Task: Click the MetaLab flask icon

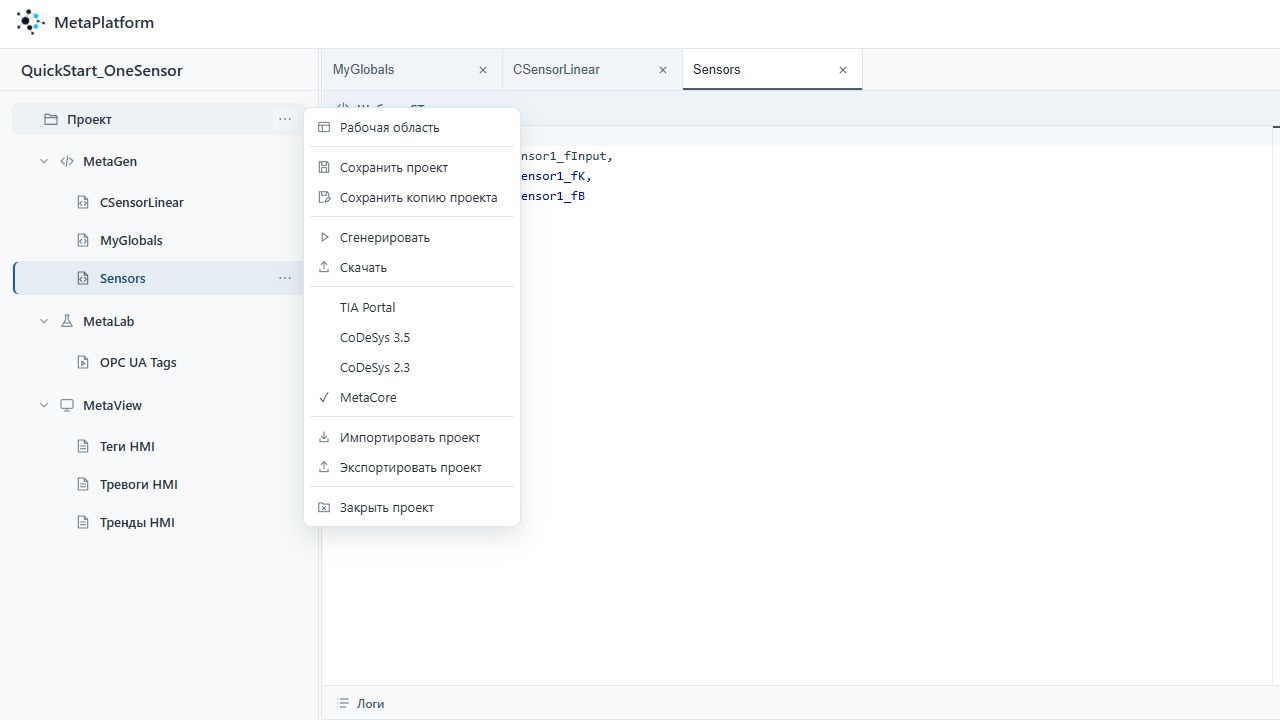Action: pyautogui.click(x=67, y=321)
